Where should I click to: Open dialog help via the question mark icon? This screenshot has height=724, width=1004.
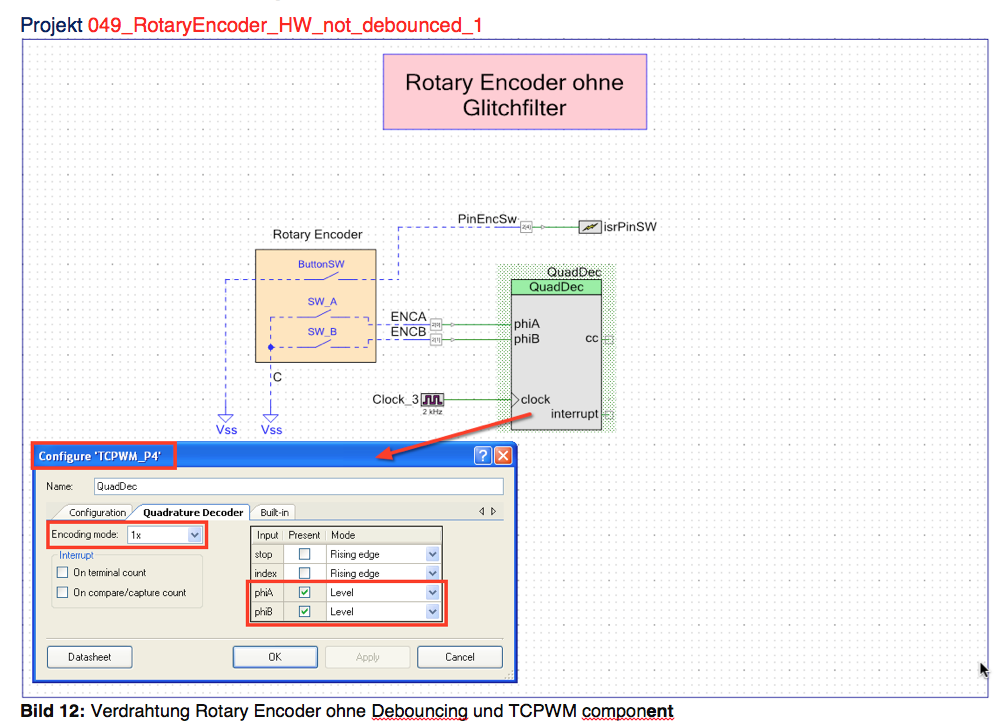tap(482, 455)
